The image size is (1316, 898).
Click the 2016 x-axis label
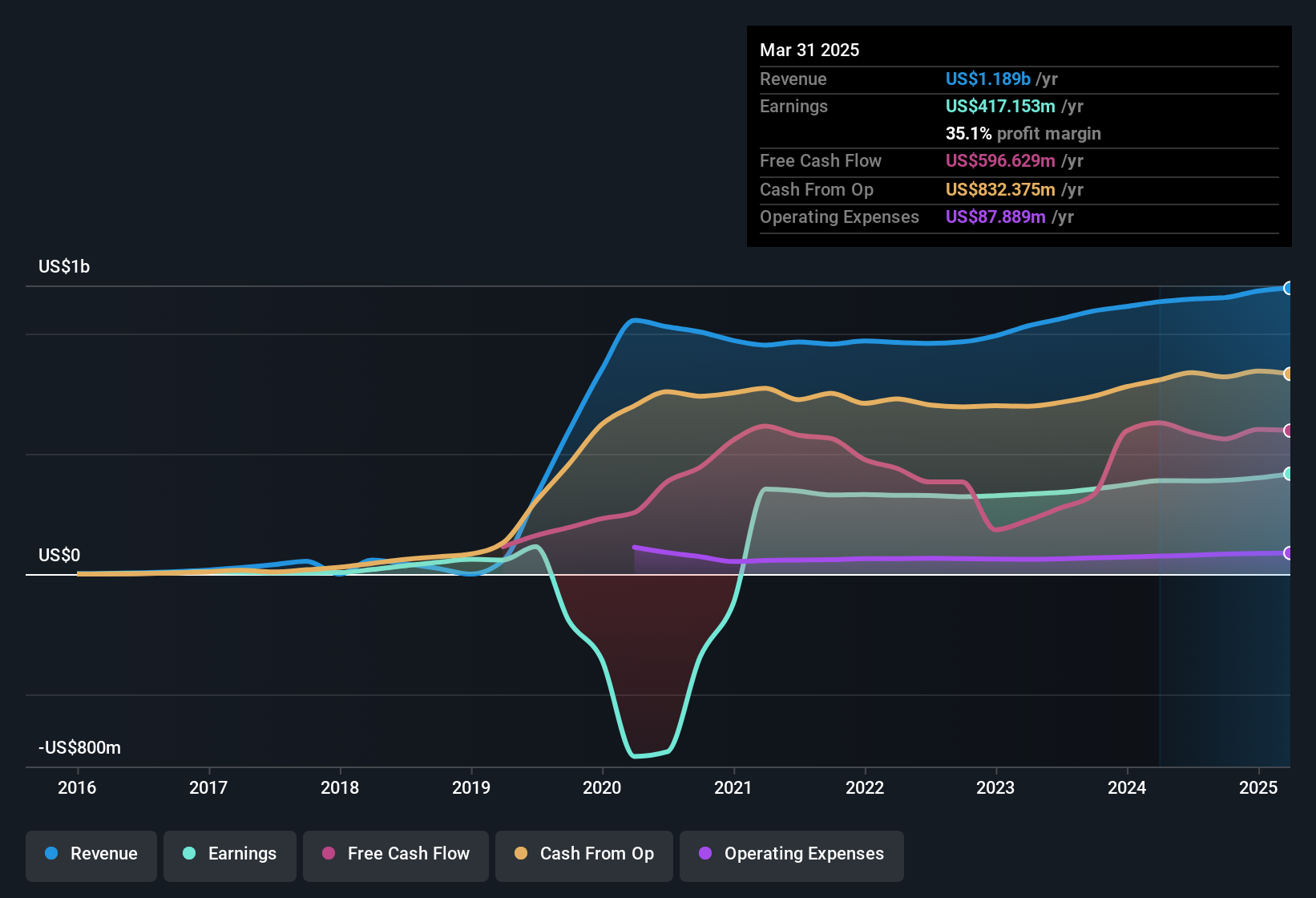point(77,788)
